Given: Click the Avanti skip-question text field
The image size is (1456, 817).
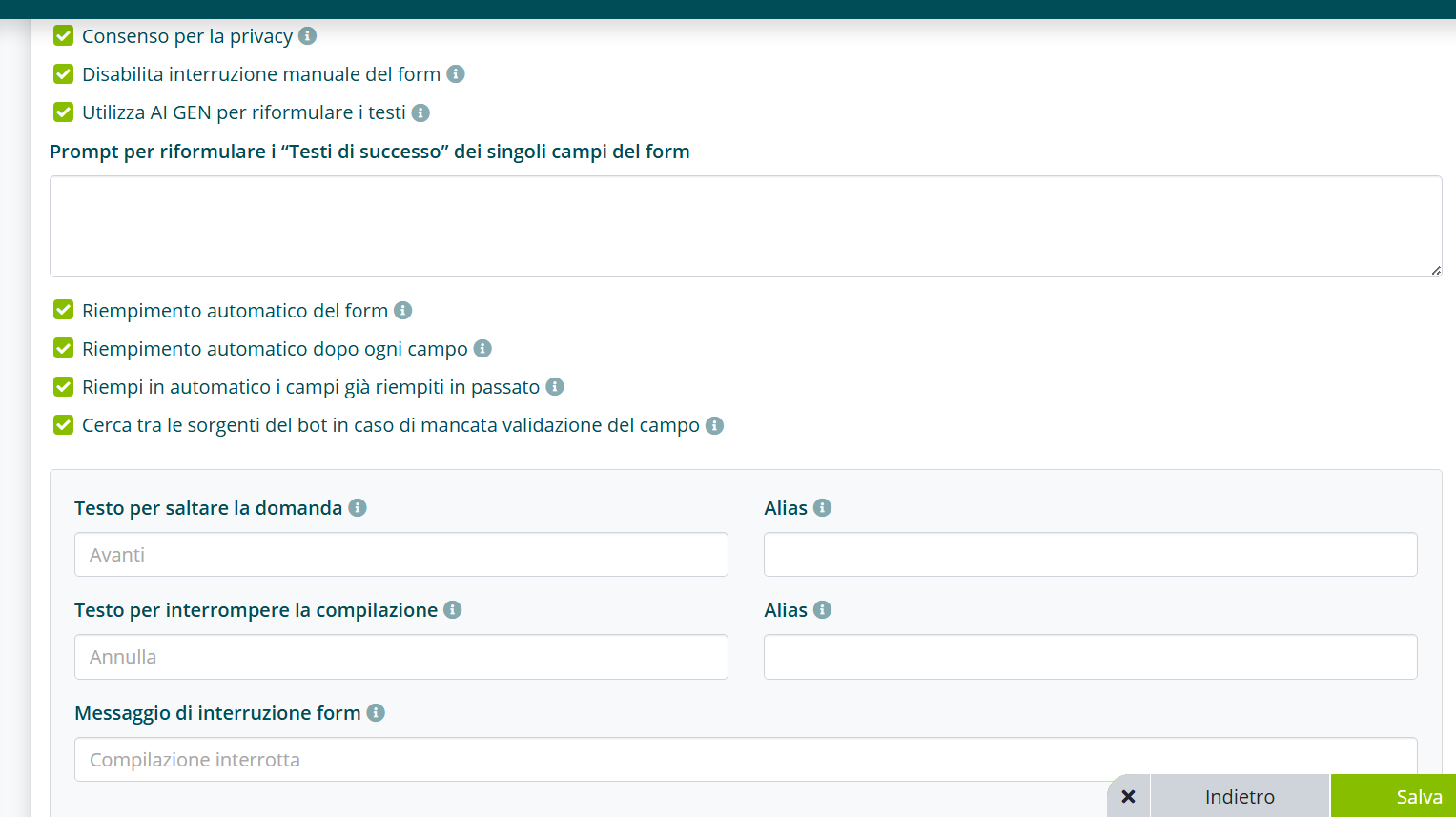Looking at the screenshot, I should 401,554.
